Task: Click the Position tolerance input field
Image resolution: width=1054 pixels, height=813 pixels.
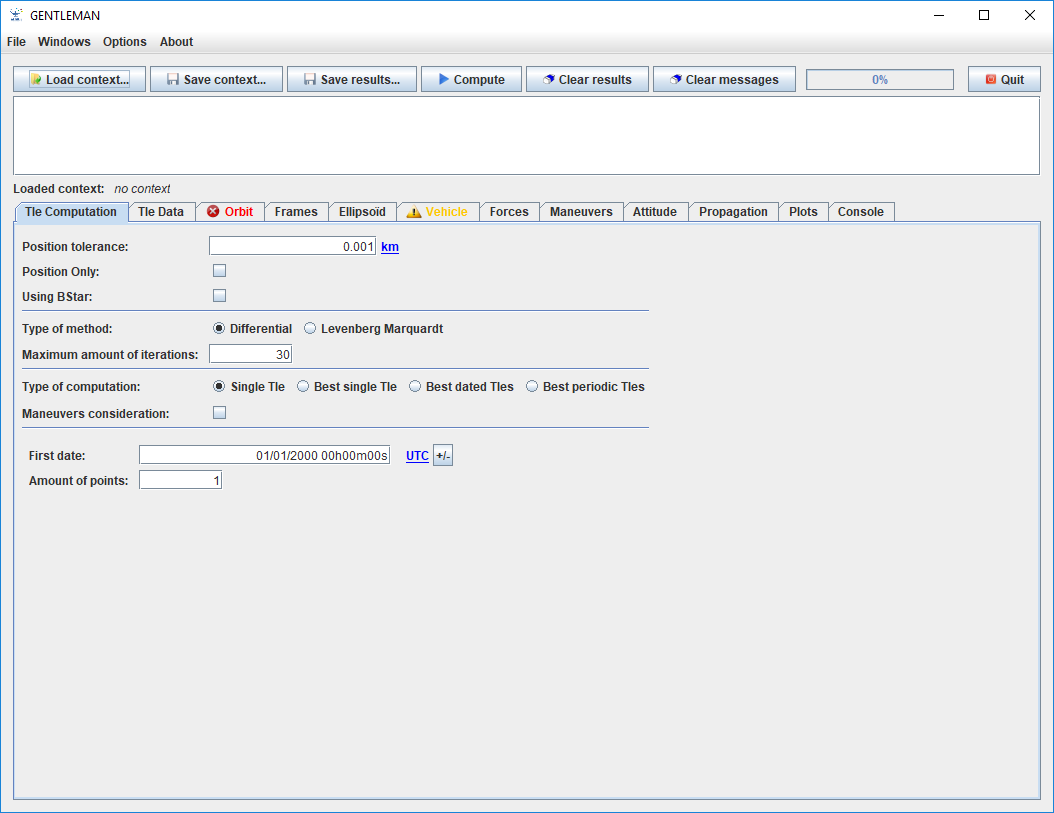Action: 292,246
